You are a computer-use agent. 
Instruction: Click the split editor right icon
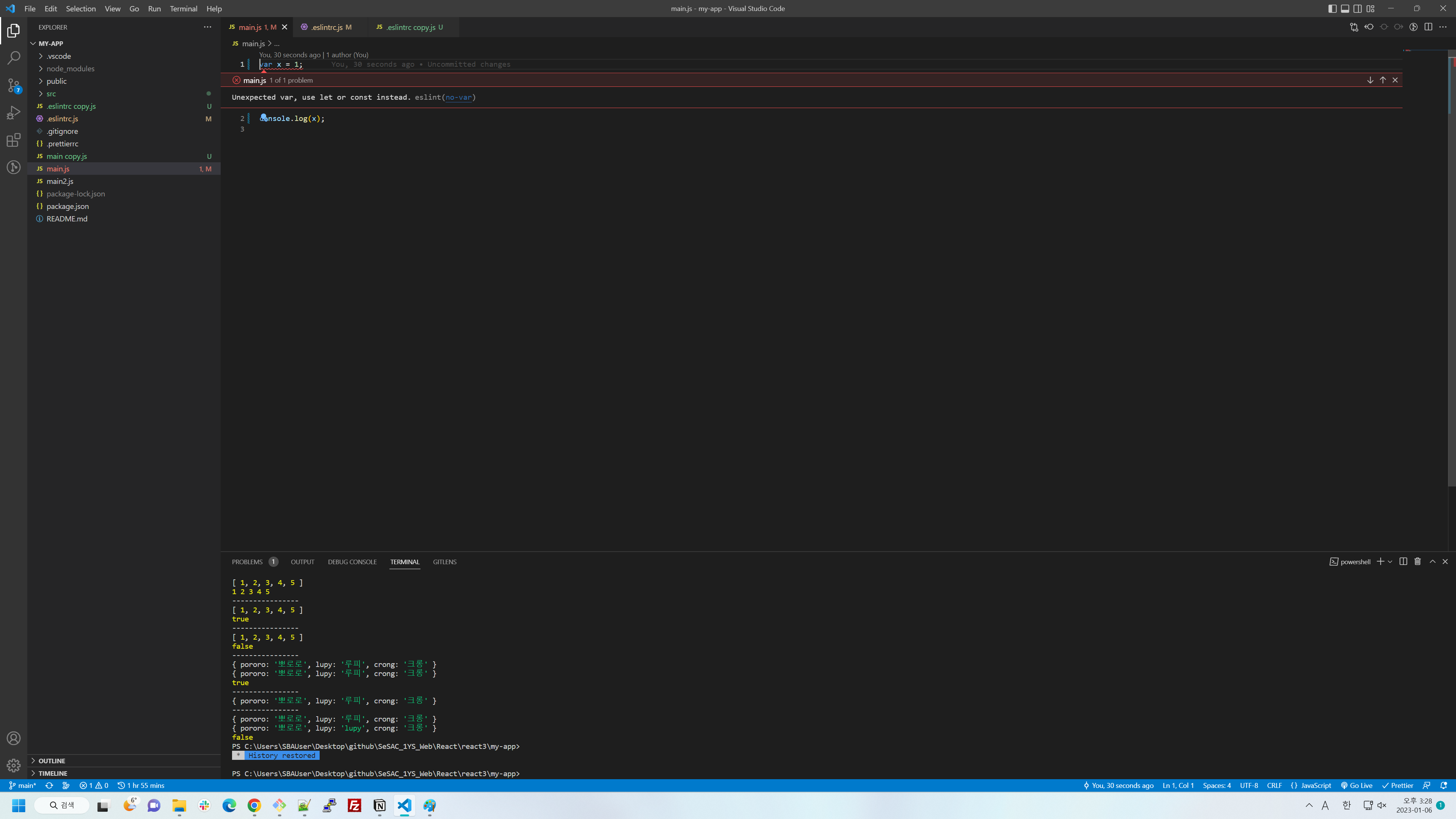pos(1428,27)
